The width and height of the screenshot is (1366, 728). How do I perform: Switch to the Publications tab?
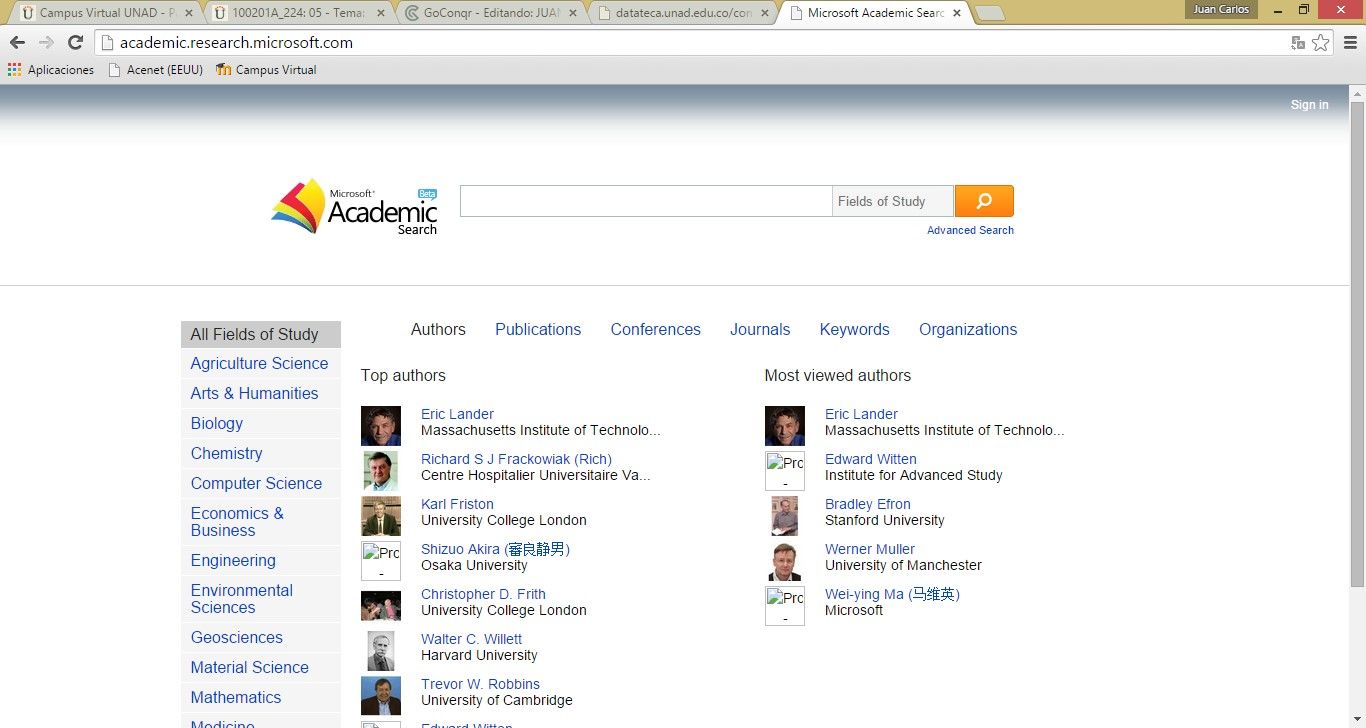pos(538,330)
